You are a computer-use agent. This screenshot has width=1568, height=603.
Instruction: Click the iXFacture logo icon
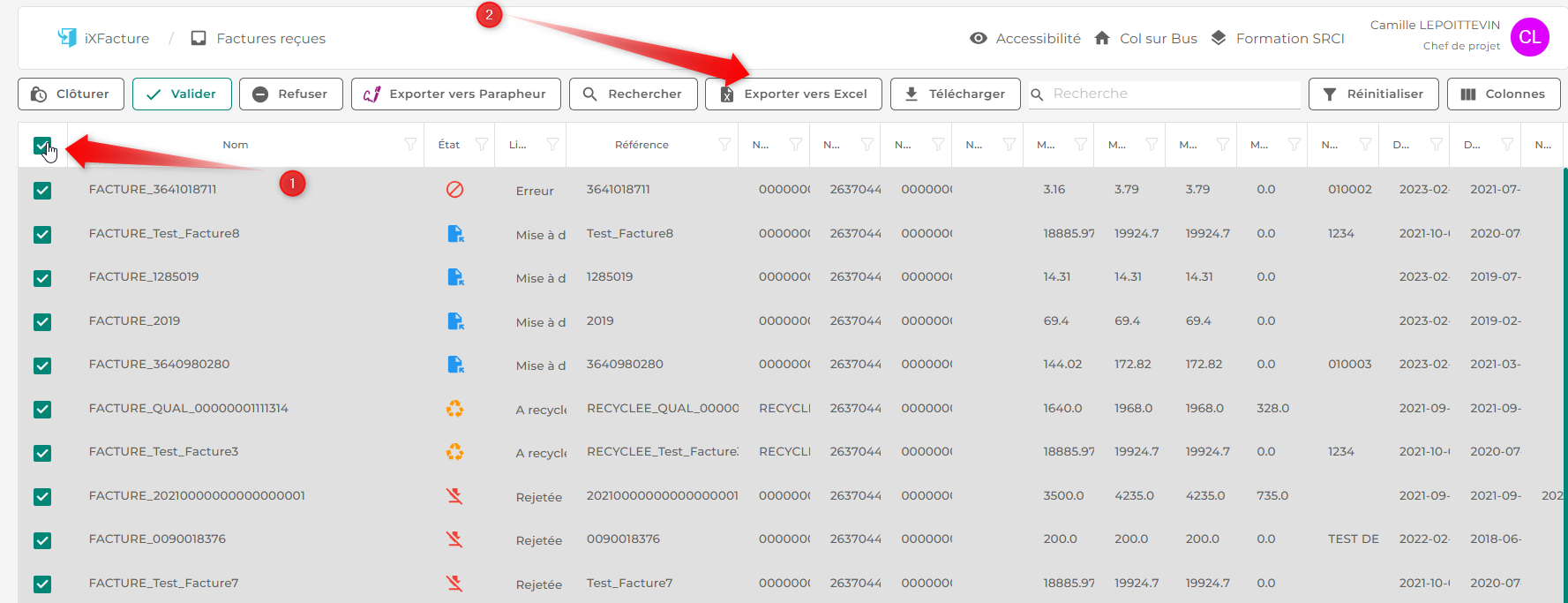[x=67, y=37]
